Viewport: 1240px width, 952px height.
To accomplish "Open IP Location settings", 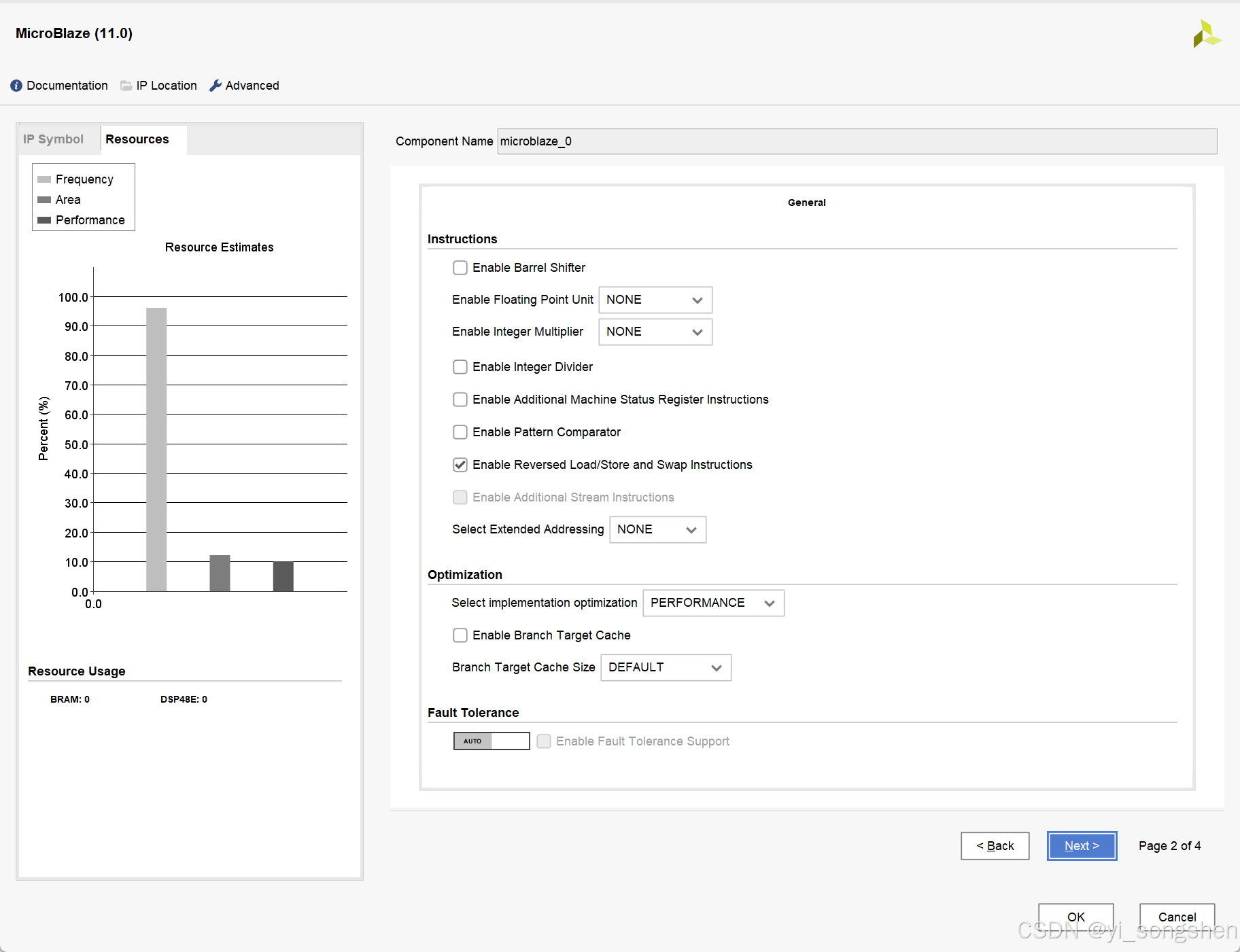I will [x=167, y=86].
